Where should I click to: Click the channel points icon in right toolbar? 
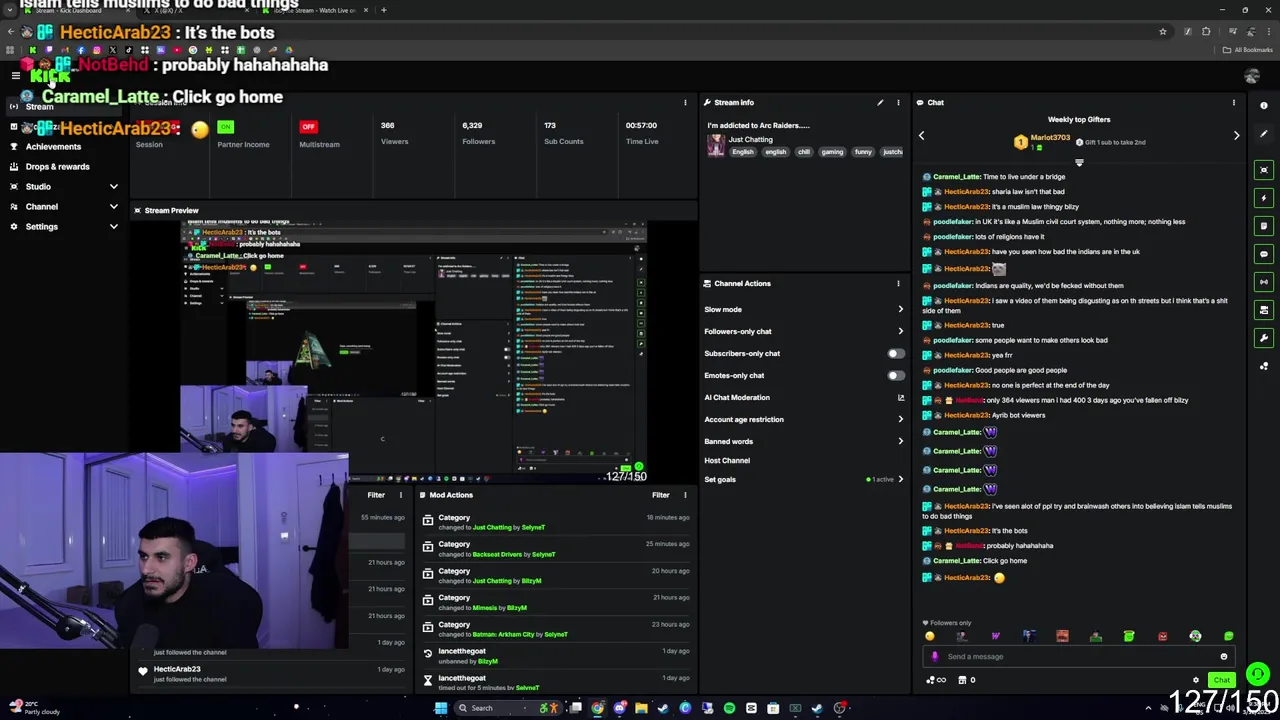pos(1264,366)
